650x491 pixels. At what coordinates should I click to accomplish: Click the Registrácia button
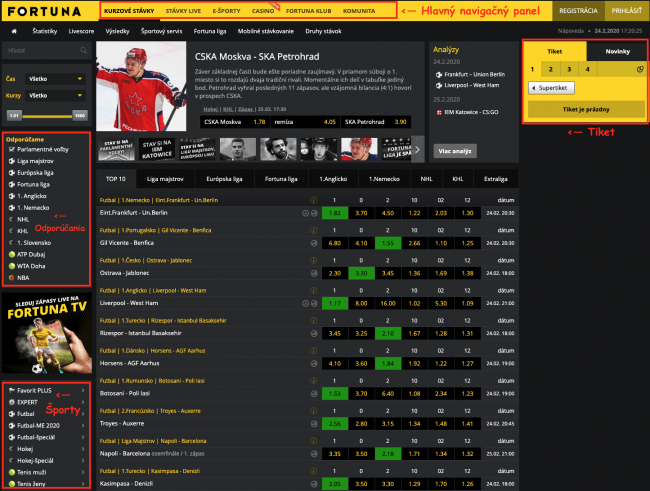pyautogui.click(x=578, y=11)
